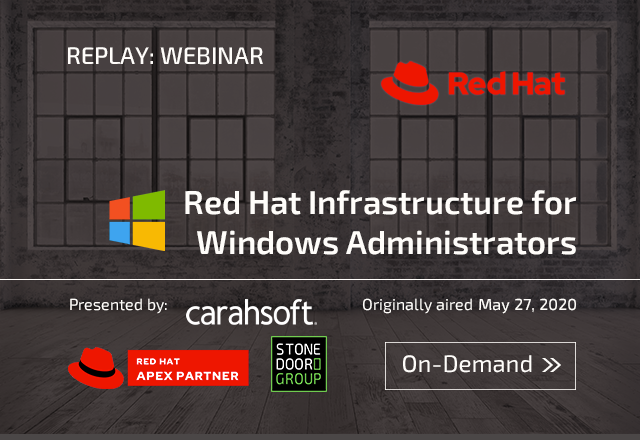
Task: Click the 'Presented by:' label
Action: (x=118, y=305)
